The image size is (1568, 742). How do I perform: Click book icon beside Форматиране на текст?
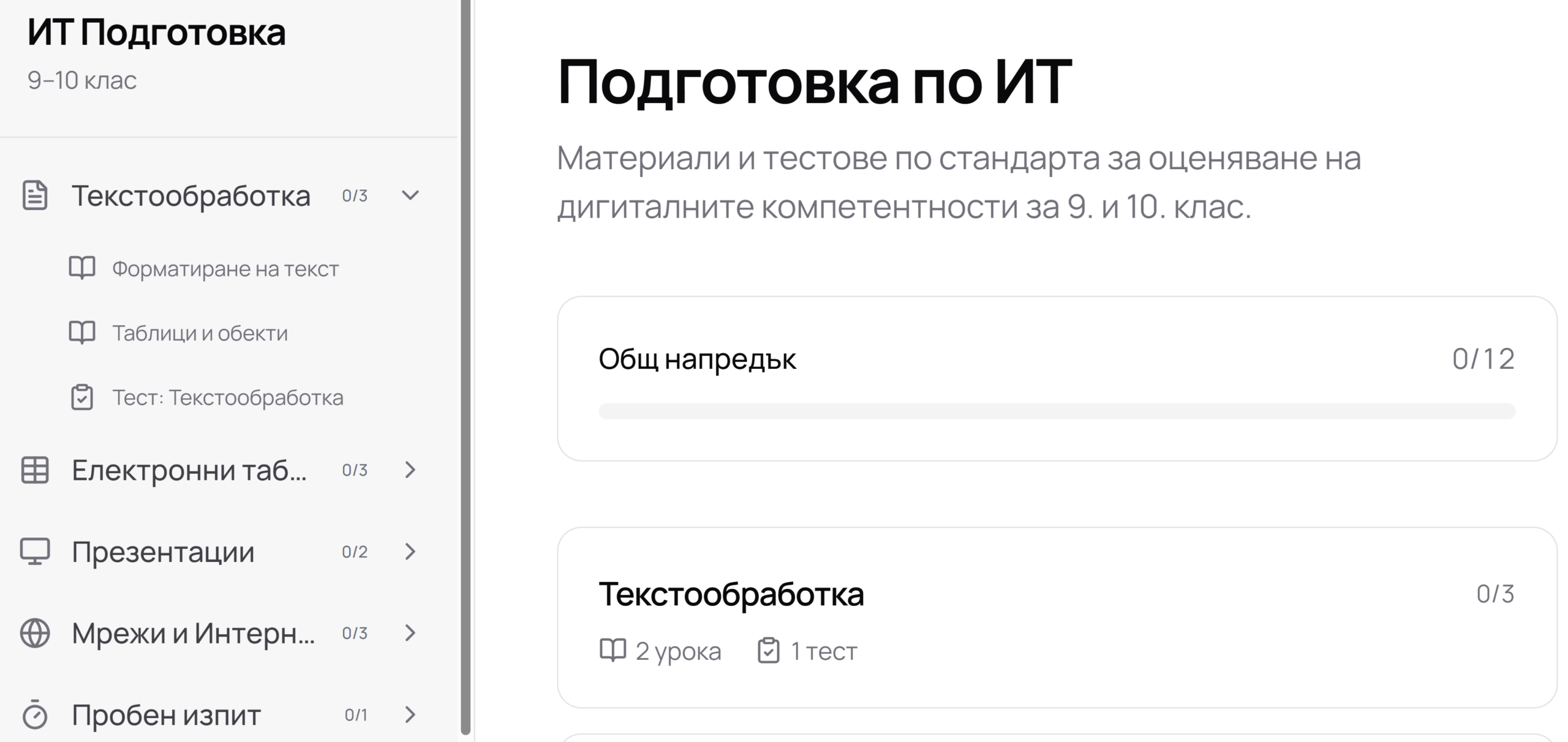click(82, 268)
